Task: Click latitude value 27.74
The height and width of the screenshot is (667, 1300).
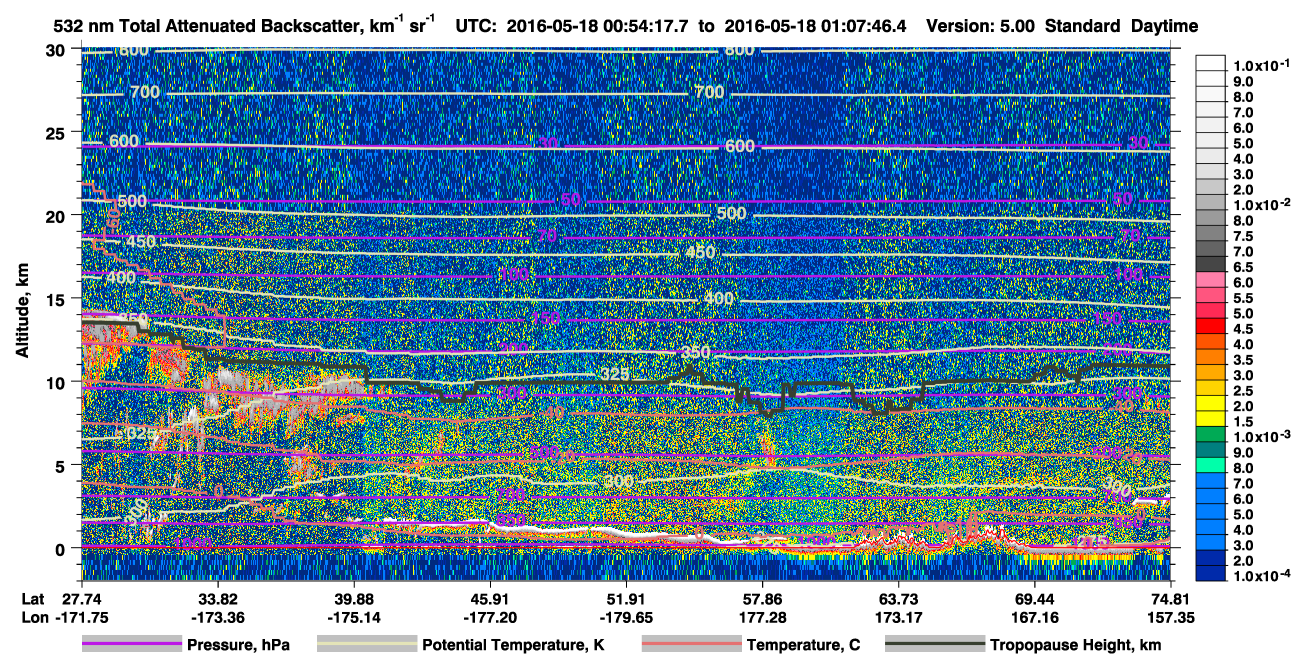Action: 80,599
